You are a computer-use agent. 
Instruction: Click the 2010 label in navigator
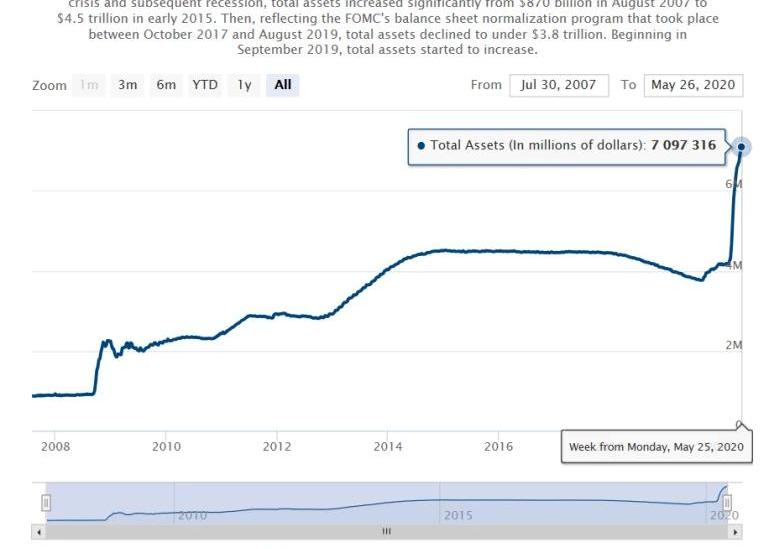tap(192, 515)
